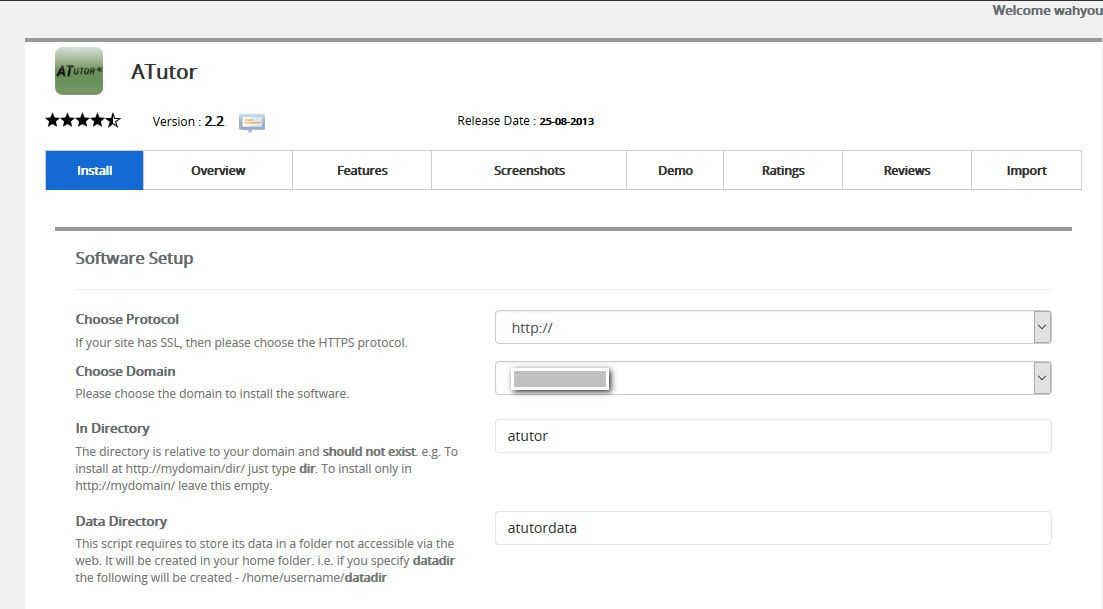
Task: Open the Features tab
Action: tap(361, 170)
